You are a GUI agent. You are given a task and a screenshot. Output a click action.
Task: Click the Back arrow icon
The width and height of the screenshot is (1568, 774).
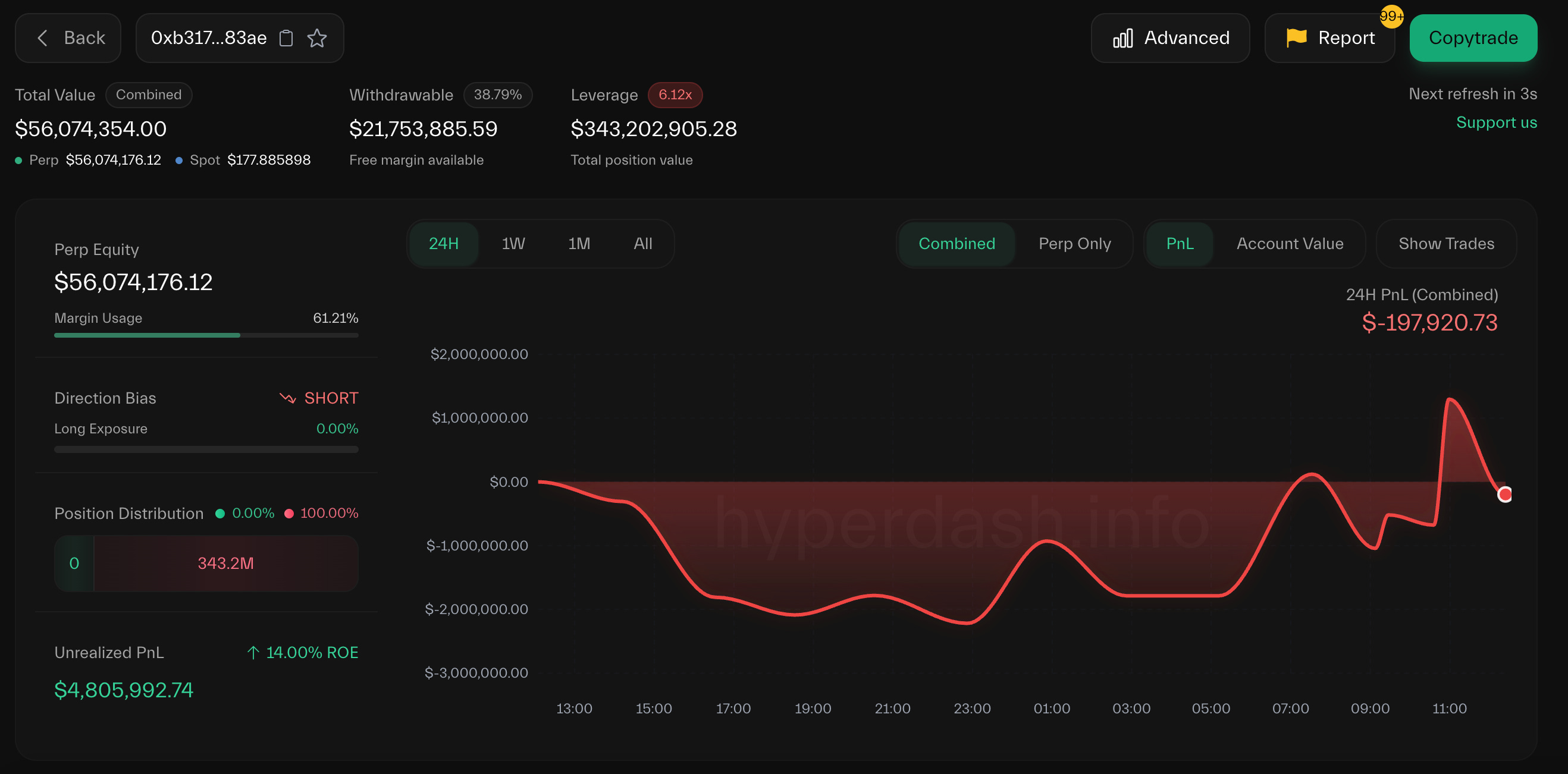pyautogui.click(x=42, y=38)
